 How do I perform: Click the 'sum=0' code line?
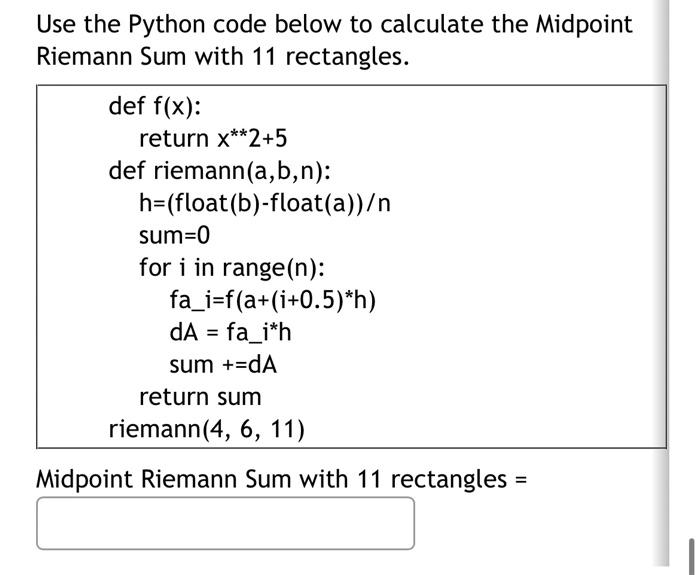pos(174,235)
